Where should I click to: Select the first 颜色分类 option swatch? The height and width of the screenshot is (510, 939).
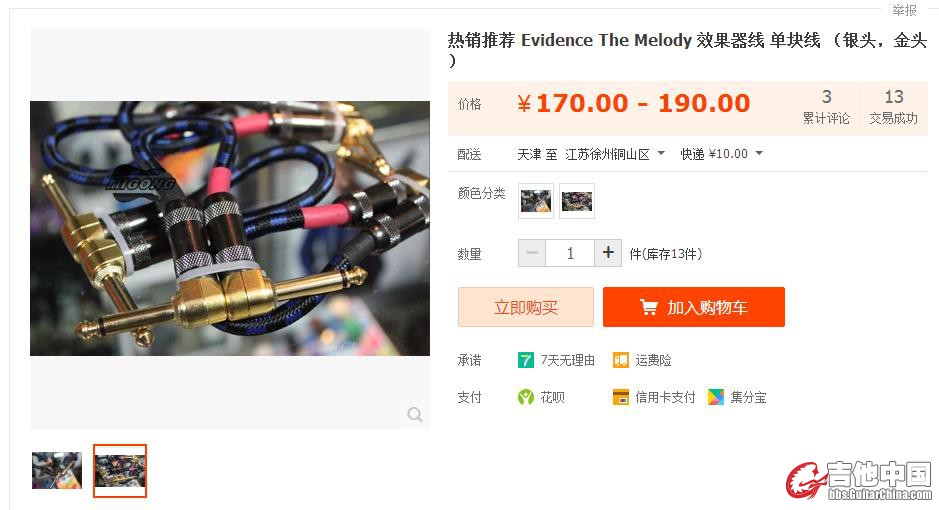pos(535,201)
